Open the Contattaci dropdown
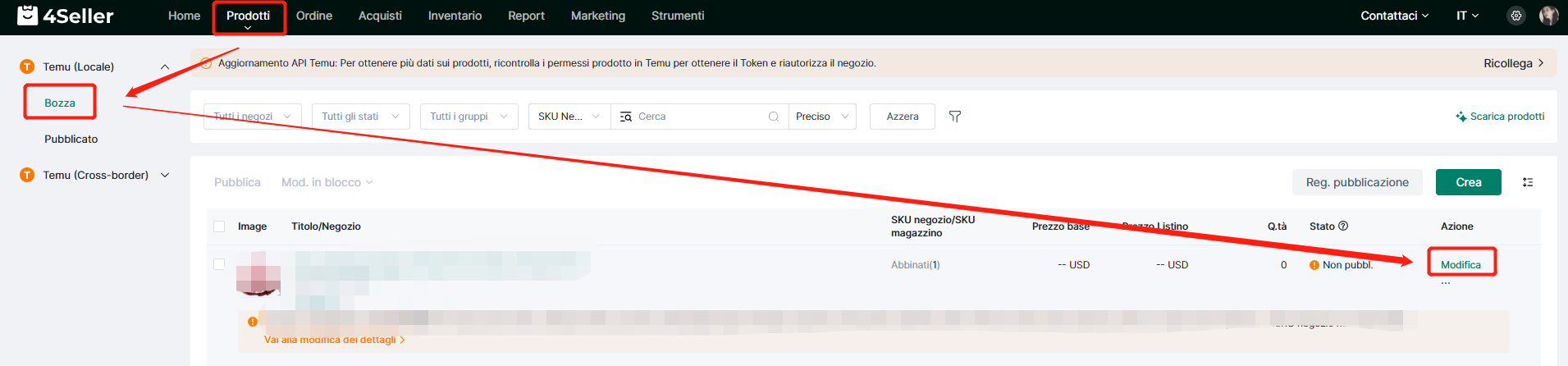Viewport: 1568px width, 366px height. (x=1394, y=16)
